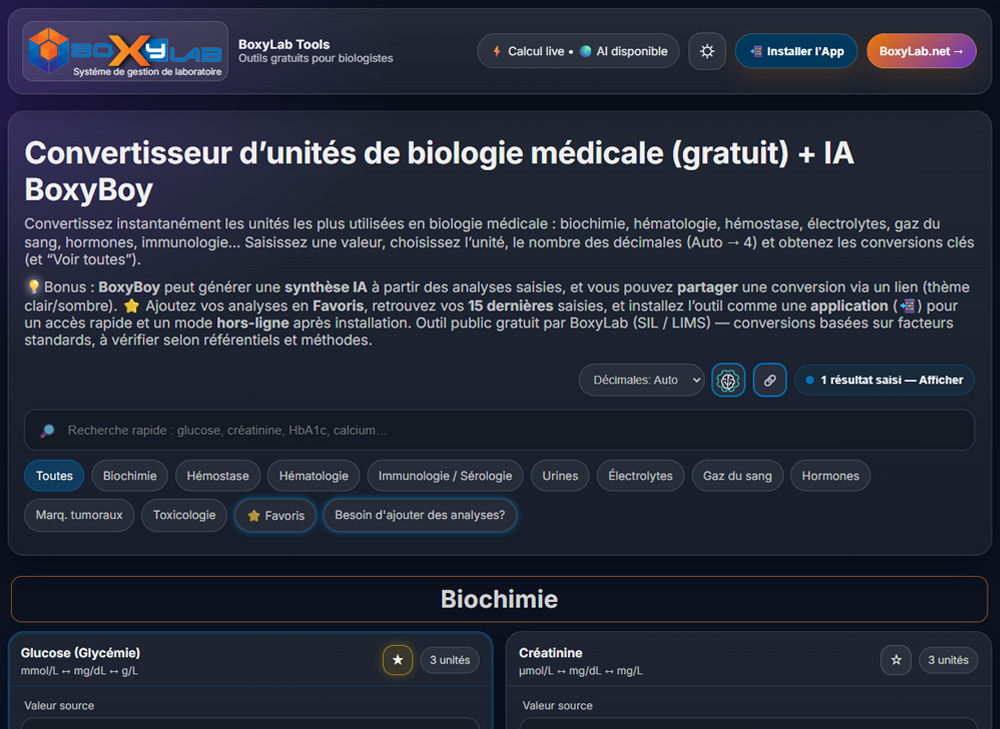Open settings via the gear icon
The height and width of the screenshot is (729, 1000).
[707, 51]
